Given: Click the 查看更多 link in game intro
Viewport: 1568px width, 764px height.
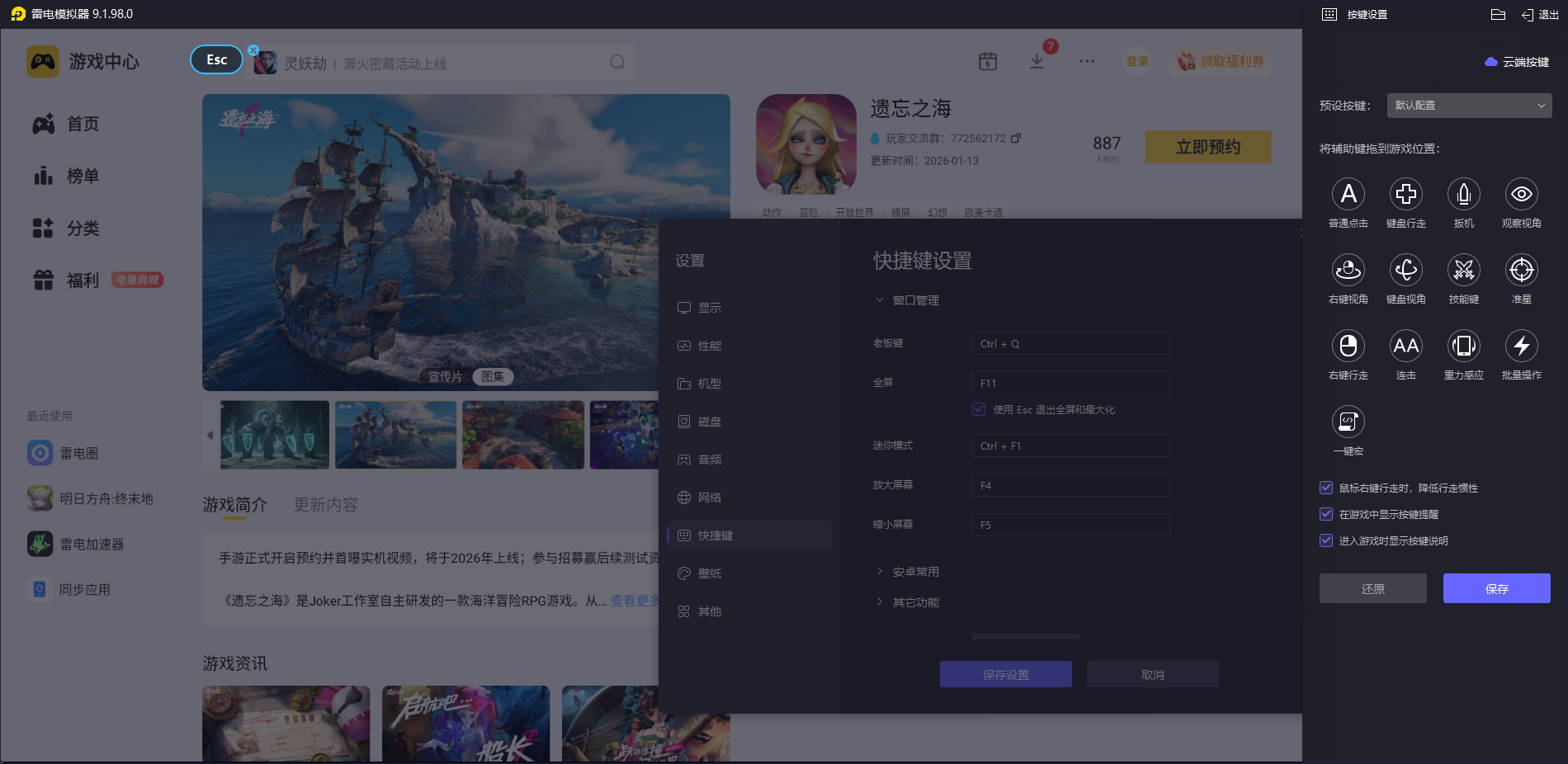Looking at the screenshot, I should (635, 601).
